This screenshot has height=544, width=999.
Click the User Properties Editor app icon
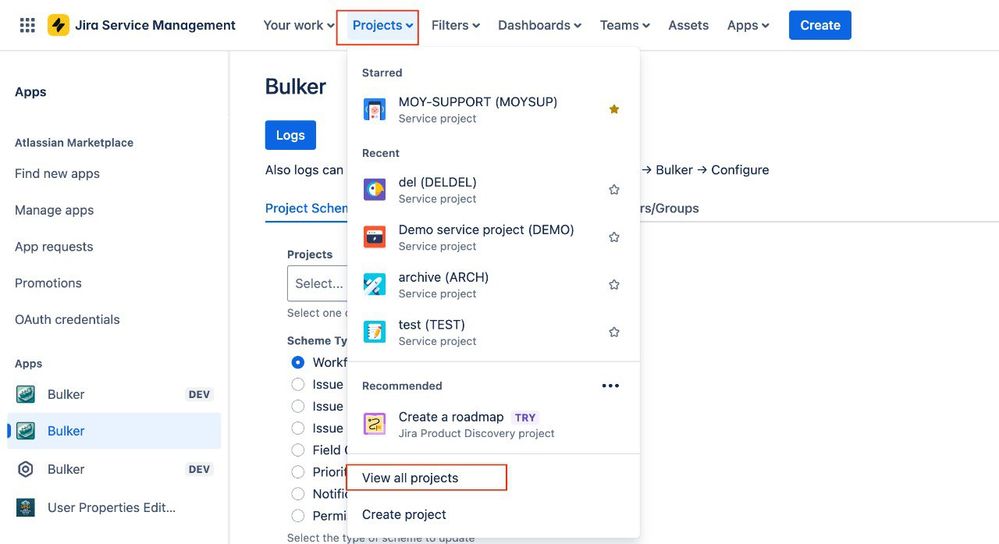coord(25,508)
